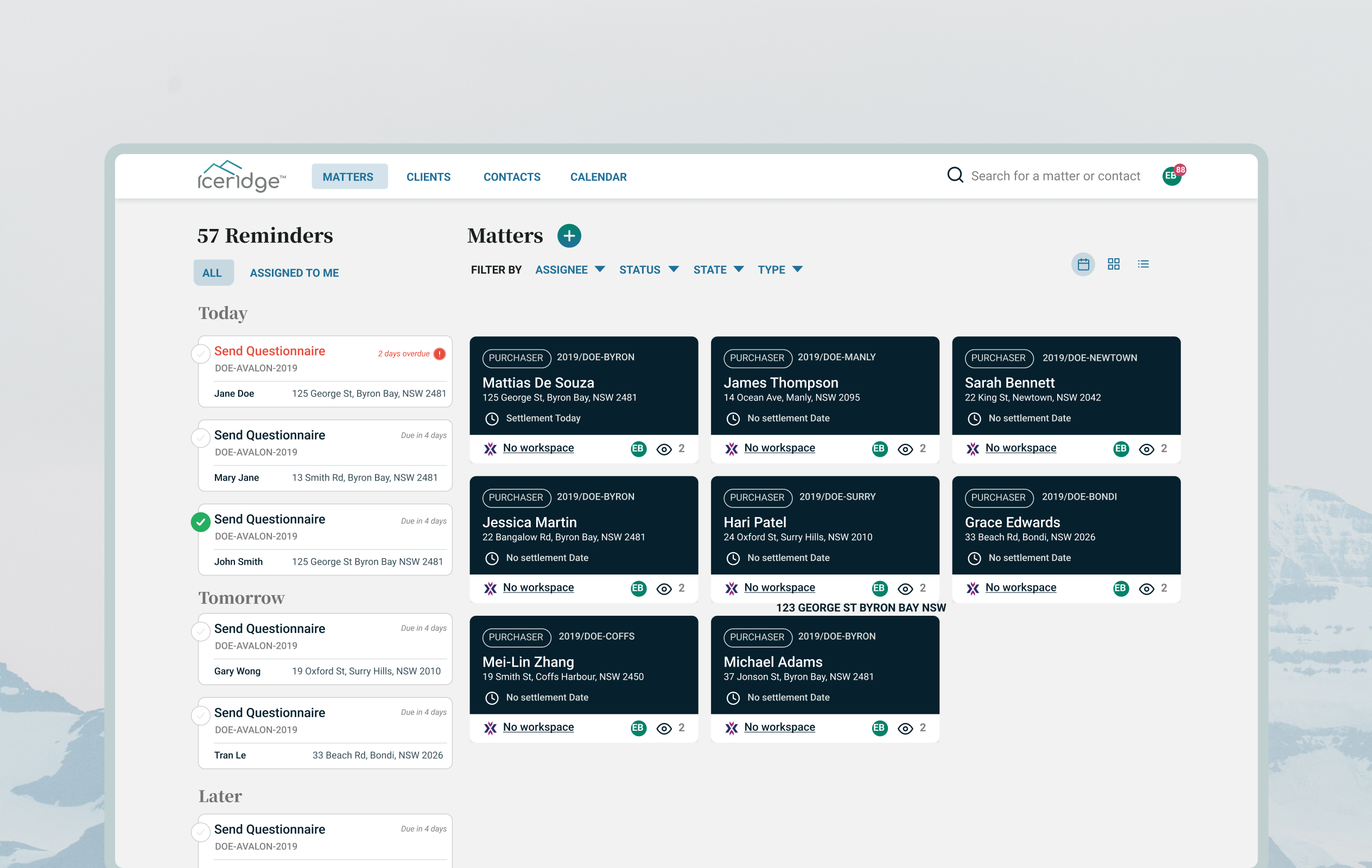
Task: Open the EB user avatar with notifications
Action: click(1170, 176)
